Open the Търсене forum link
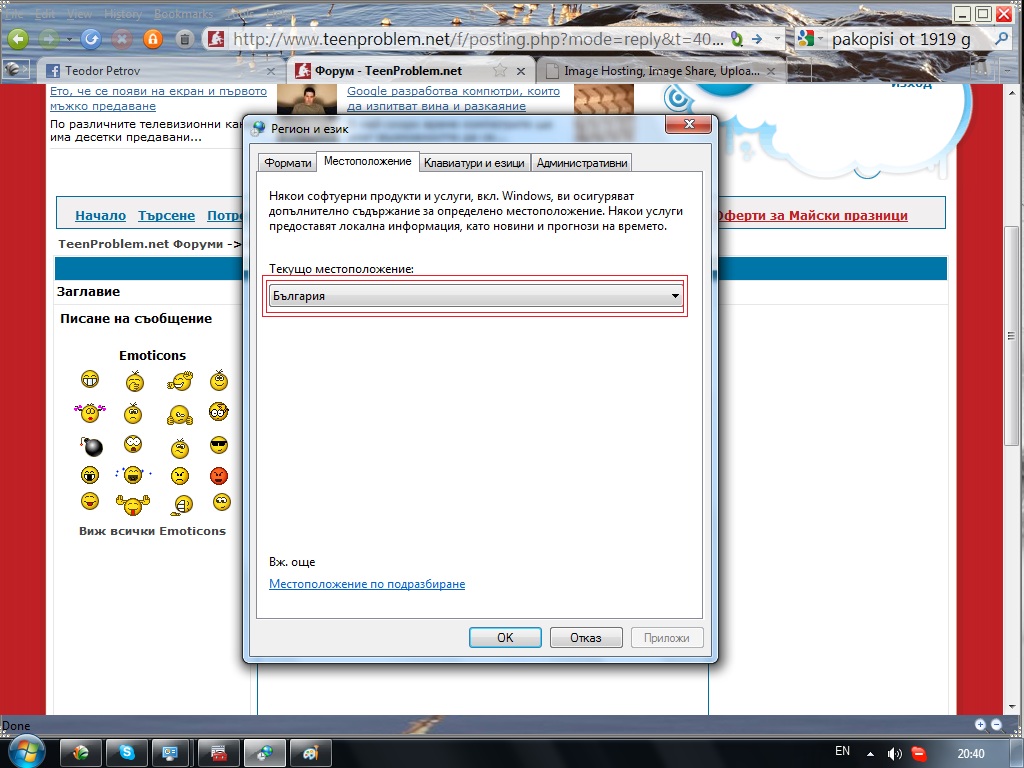1024x768 pixels. pyautogui.click(x=167, y=216)
